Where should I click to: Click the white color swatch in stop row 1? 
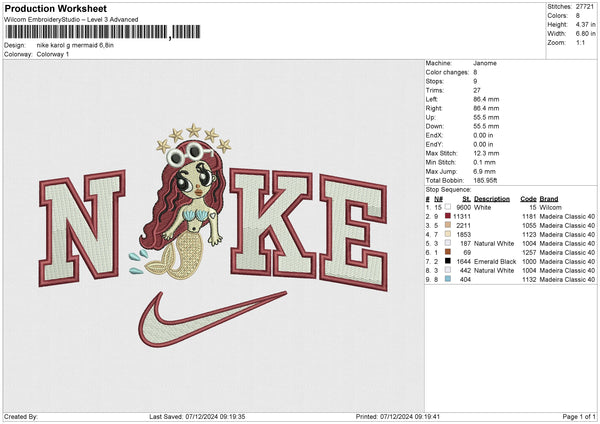(x=448, y=207)
